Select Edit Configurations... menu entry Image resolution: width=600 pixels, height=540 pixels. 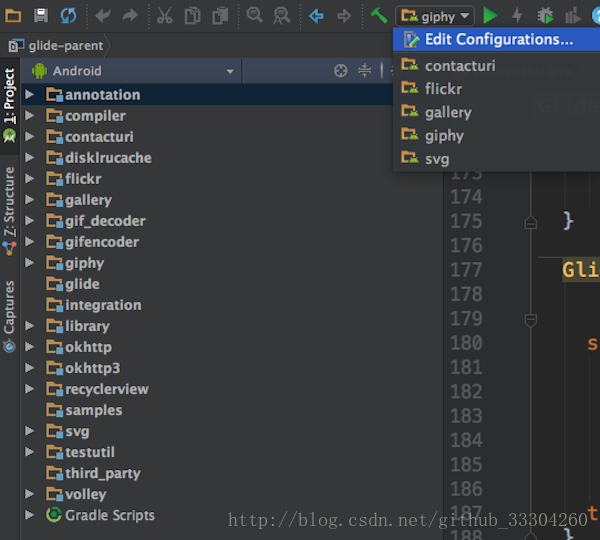click(x=496, y=39)
